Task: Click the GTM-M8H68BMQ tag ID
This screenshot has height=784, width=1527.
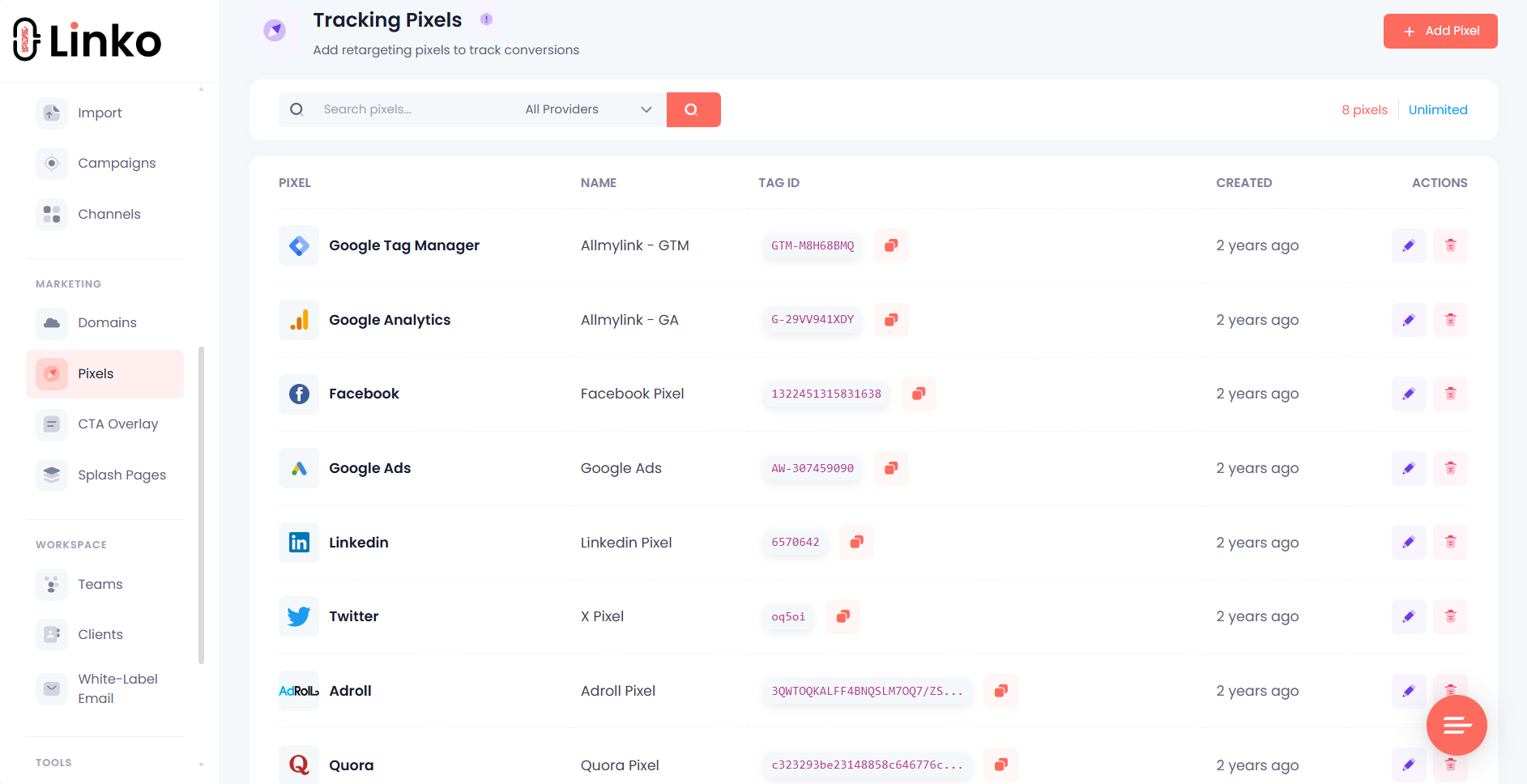Action: coord(813,245)
